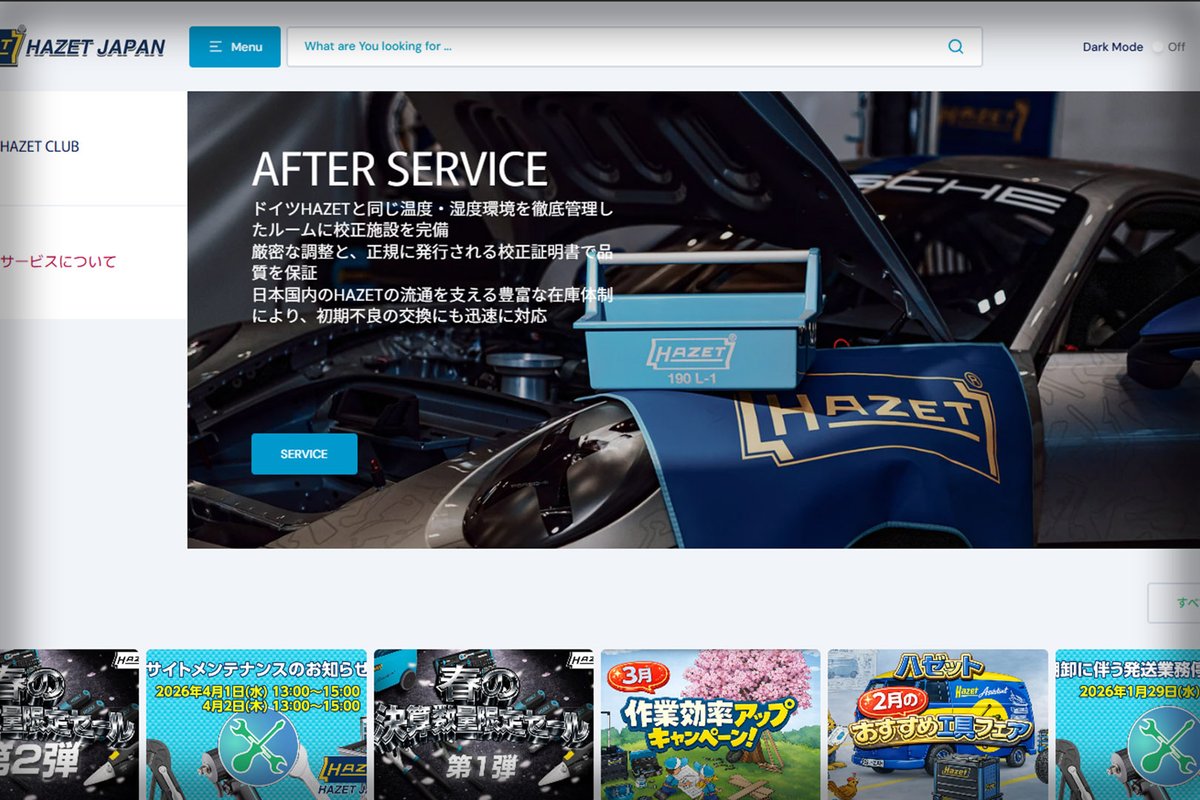This screenshot has height=800, width=1200.
Task: Click the SERVICE button on the banner
Action: pos(304,454)
